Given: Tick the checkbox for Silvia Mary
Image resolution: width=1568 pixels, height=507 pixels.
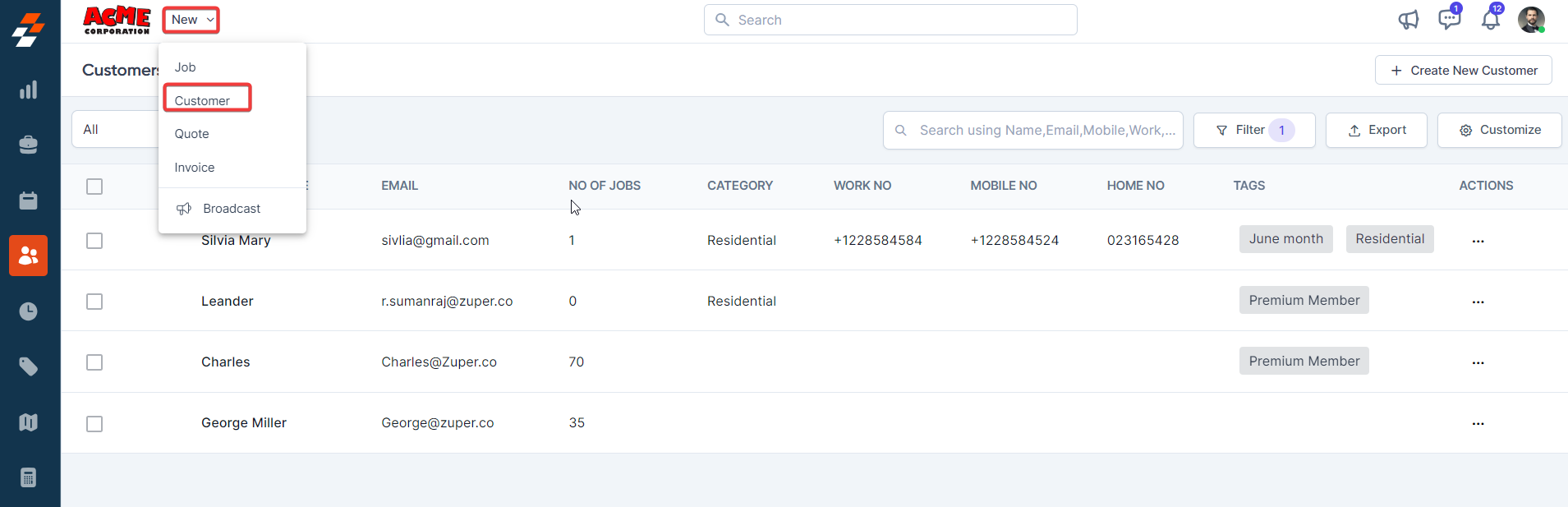Looking at the screenshot, I should pyautogui.click(x=94, y=241).
